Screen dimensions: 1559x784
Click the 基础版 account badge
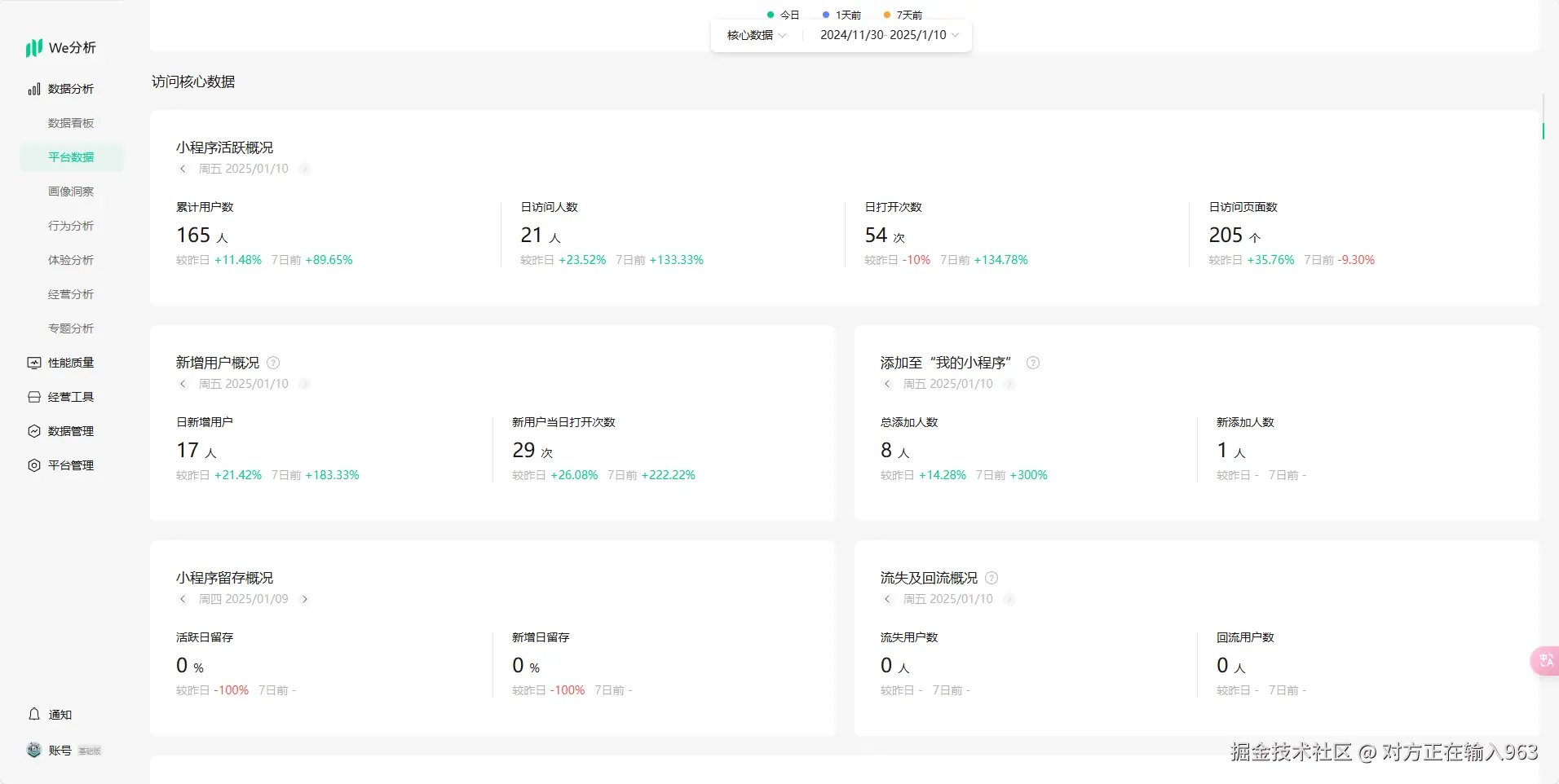point(90,751)
